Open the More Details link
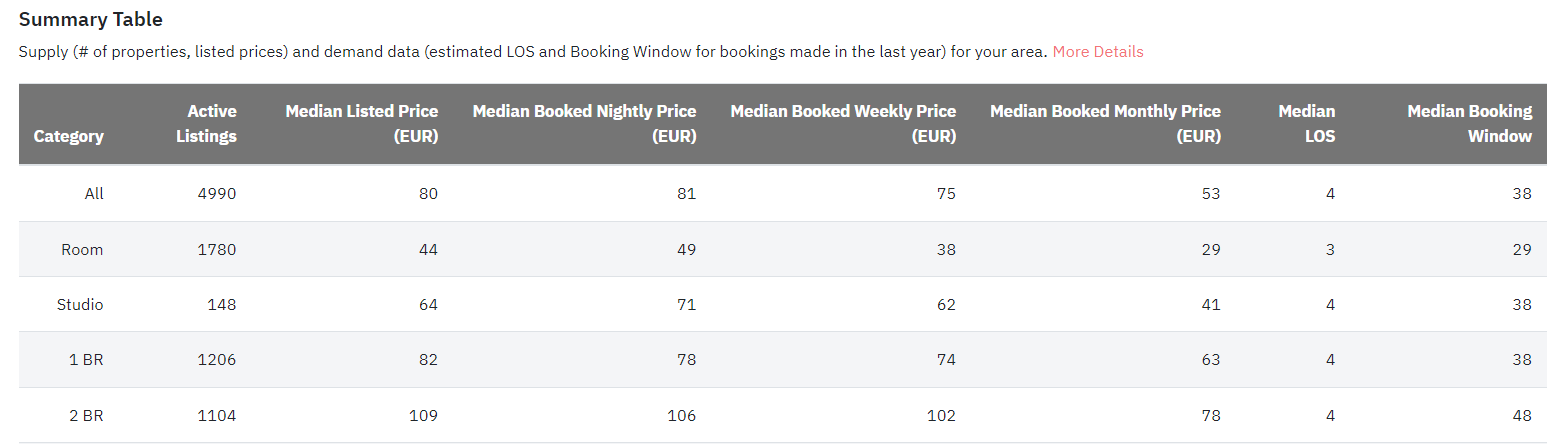This screenshot has width=1557, height=444. [1097, 52]
